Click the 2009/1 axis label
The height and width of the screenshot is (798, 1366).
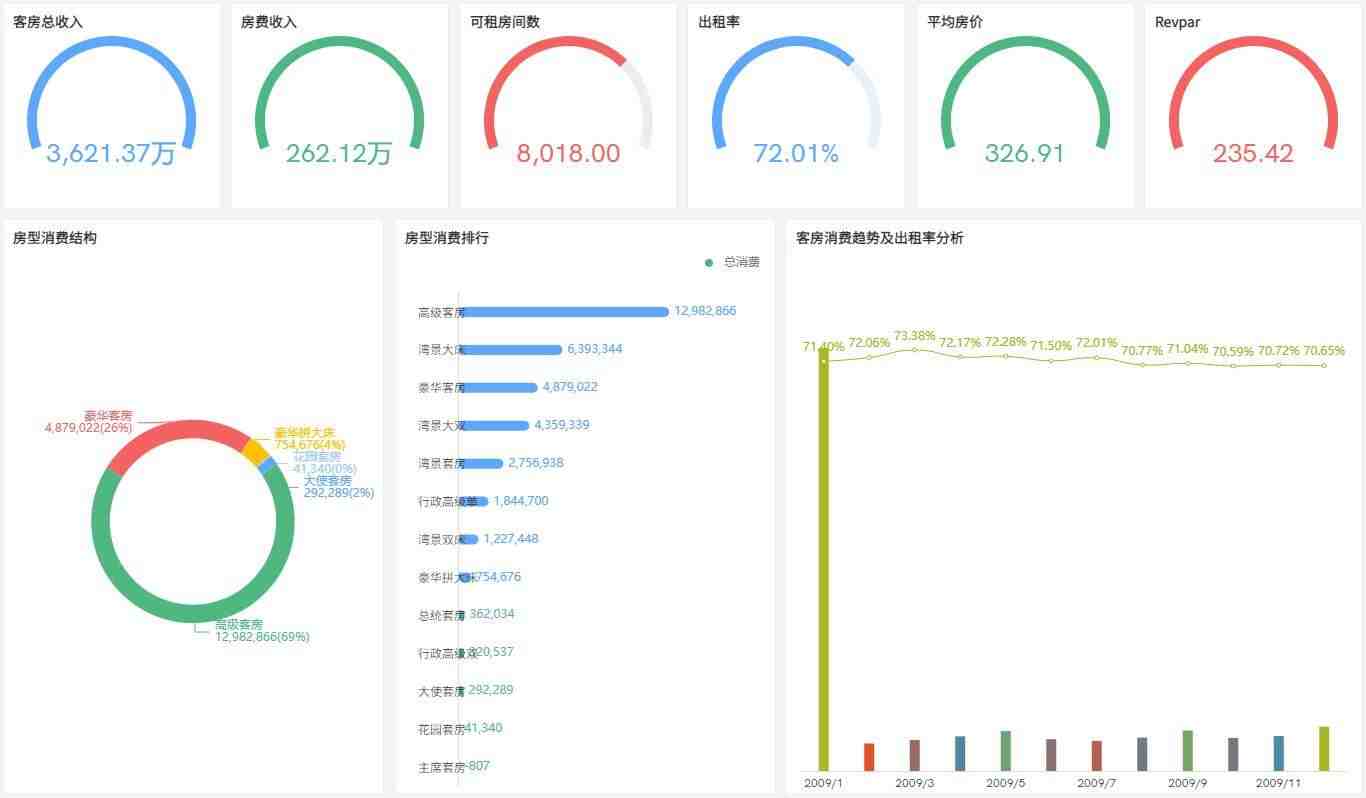click(824, 783)
